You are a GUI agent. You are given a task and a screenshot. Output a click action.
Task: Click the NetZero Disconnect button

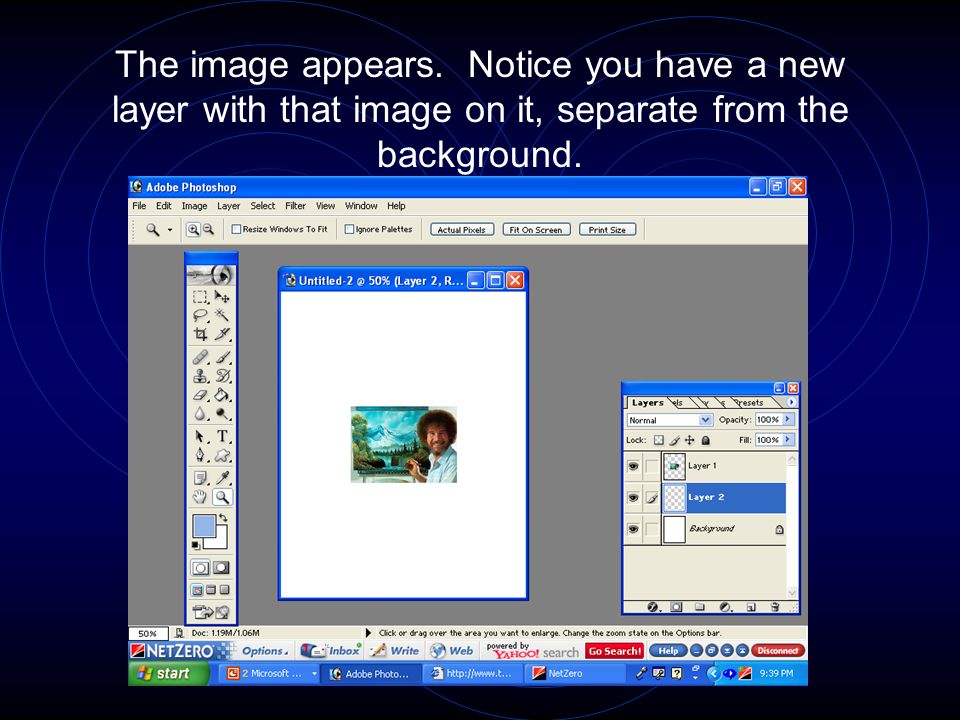(x=778, y=651)
